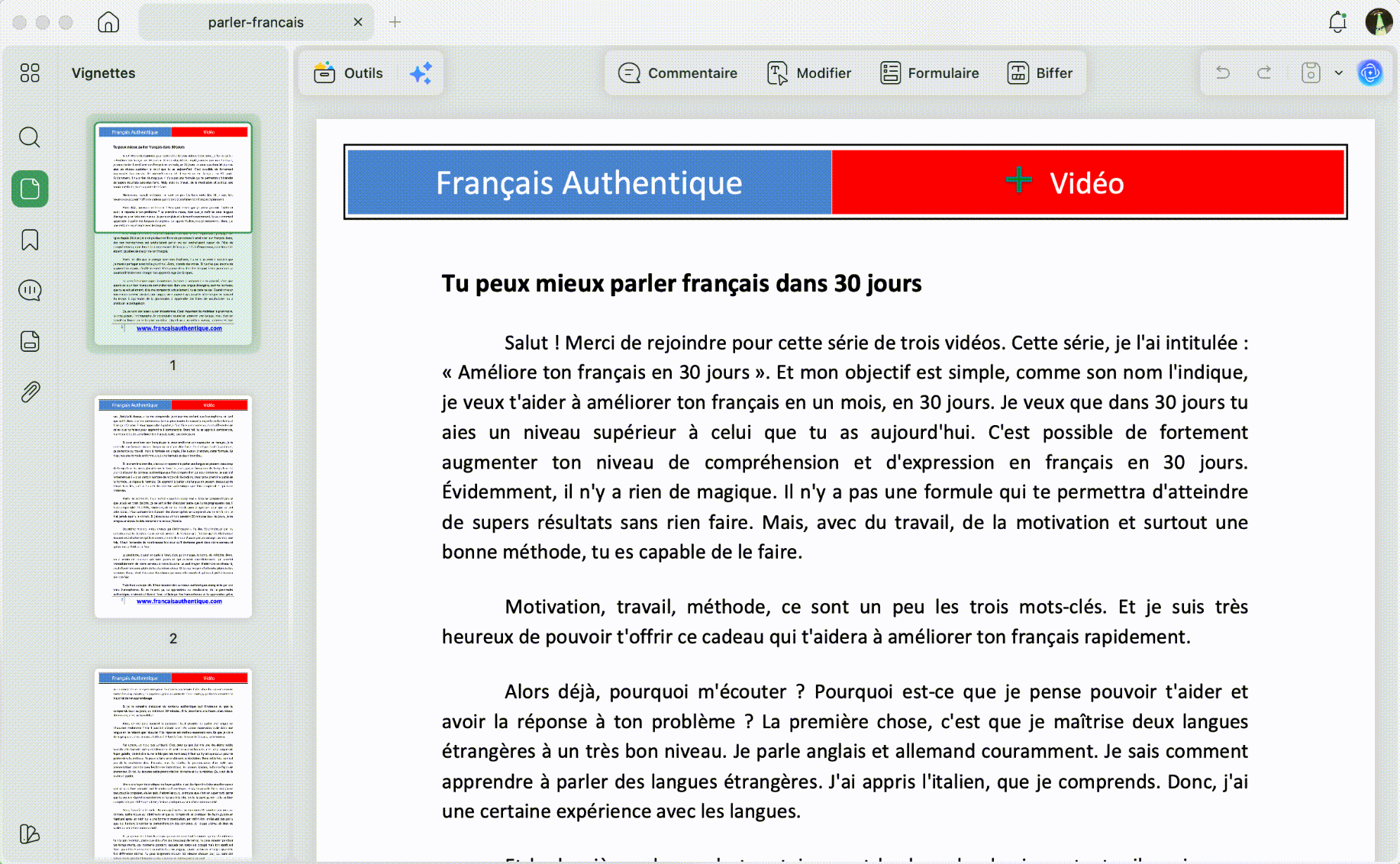Close the parler-francais tab
The image size is (1400, 864).
click(x=358, y=22)
